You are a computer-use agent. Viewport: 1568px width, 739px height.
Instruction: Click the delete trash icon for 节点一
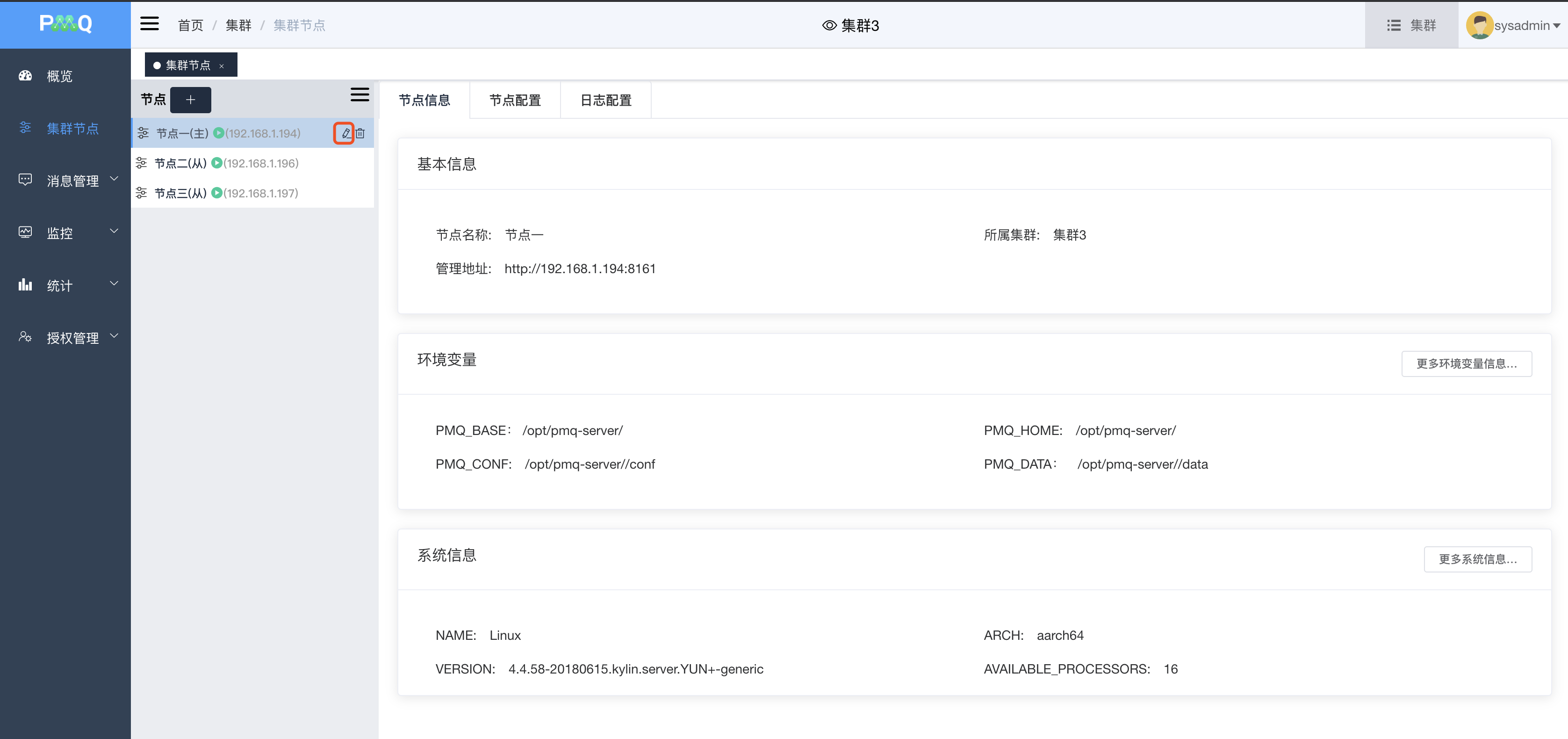[360, 133]
